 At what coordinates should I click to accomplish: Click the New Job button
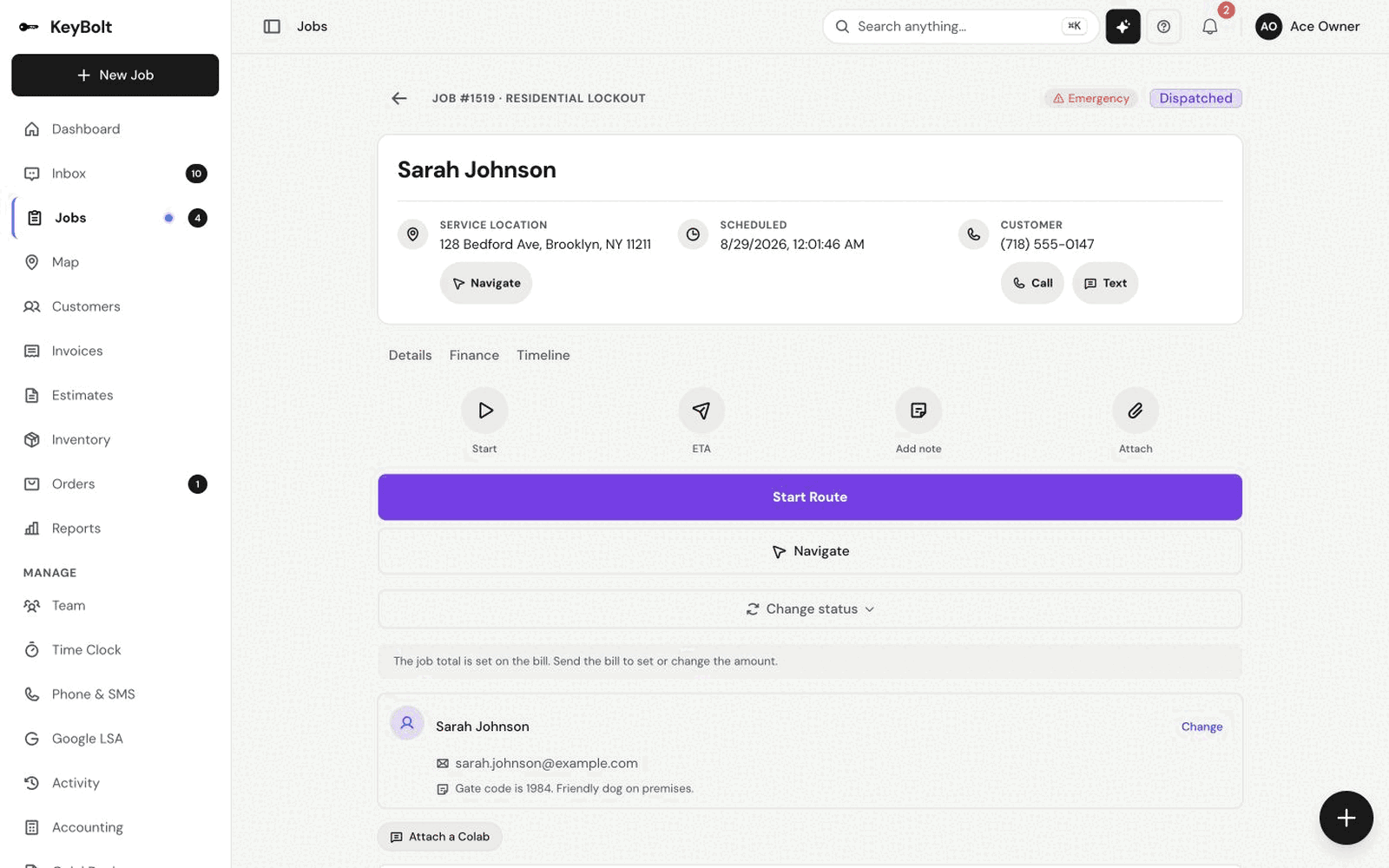coord(115,75)
